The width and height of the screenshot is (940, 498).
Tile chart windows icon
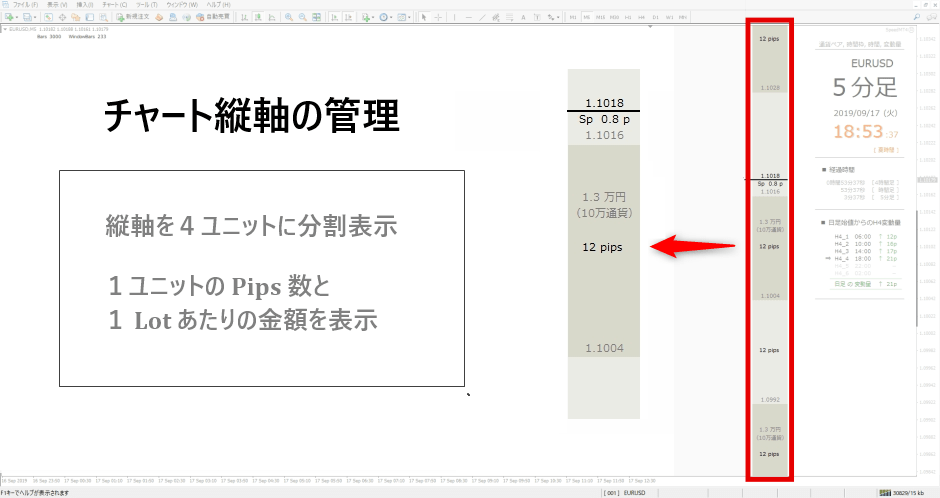click(x=317, y=17)
